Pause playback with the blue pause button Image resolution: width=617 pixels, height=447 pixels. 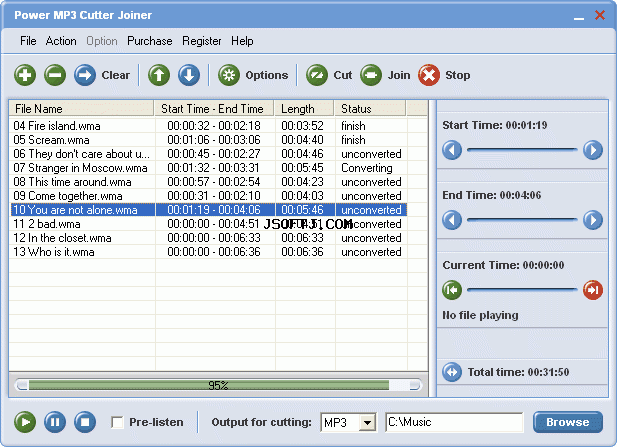pyautogui.click(x=55, y=422)
